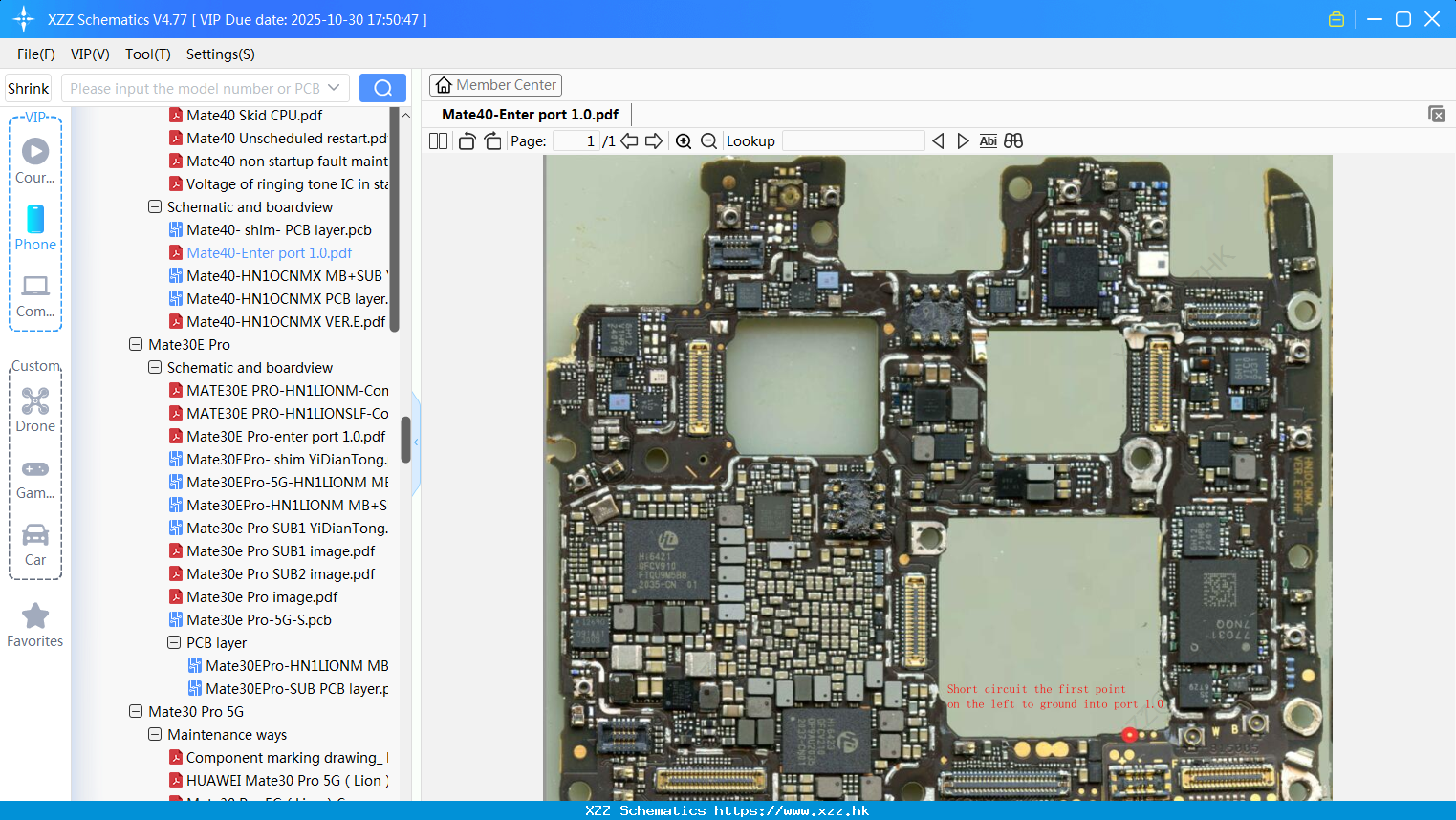The image size is (1456, 820).
Task: Open the File(F) menu
Action: click(36, 54)
